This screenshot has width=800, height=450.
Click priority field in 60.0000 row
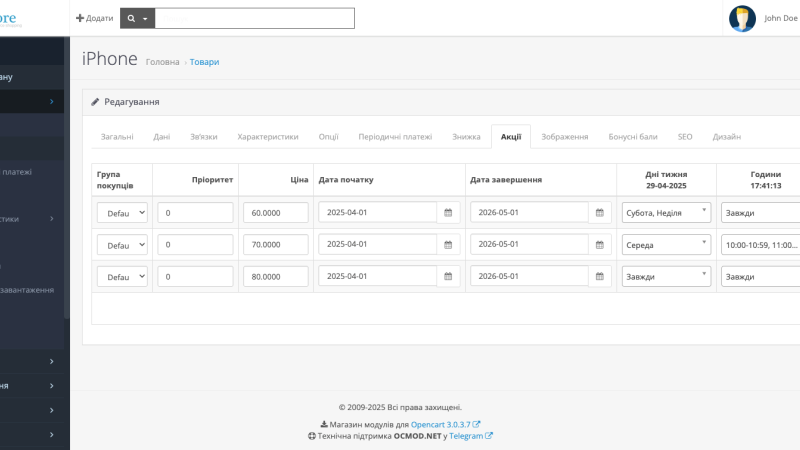click(x=195, y=212)
